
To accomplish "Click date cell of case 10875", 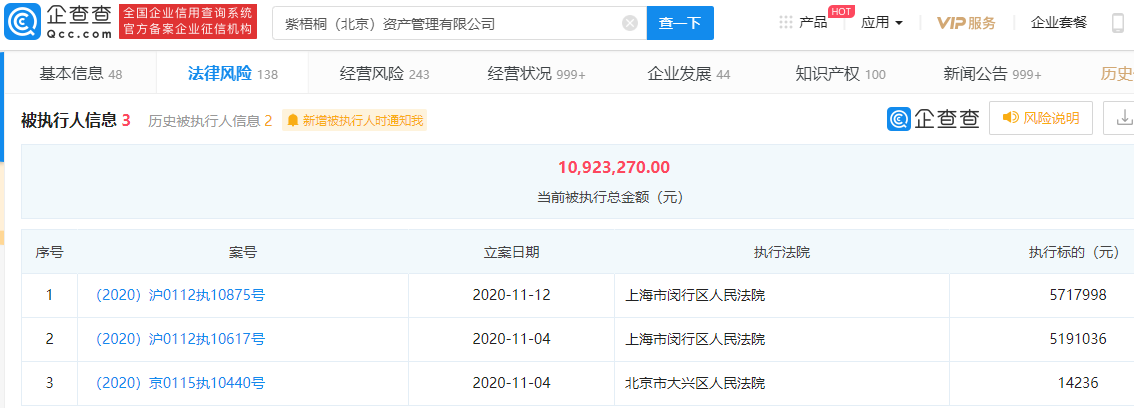I will [x=511, y=295].
